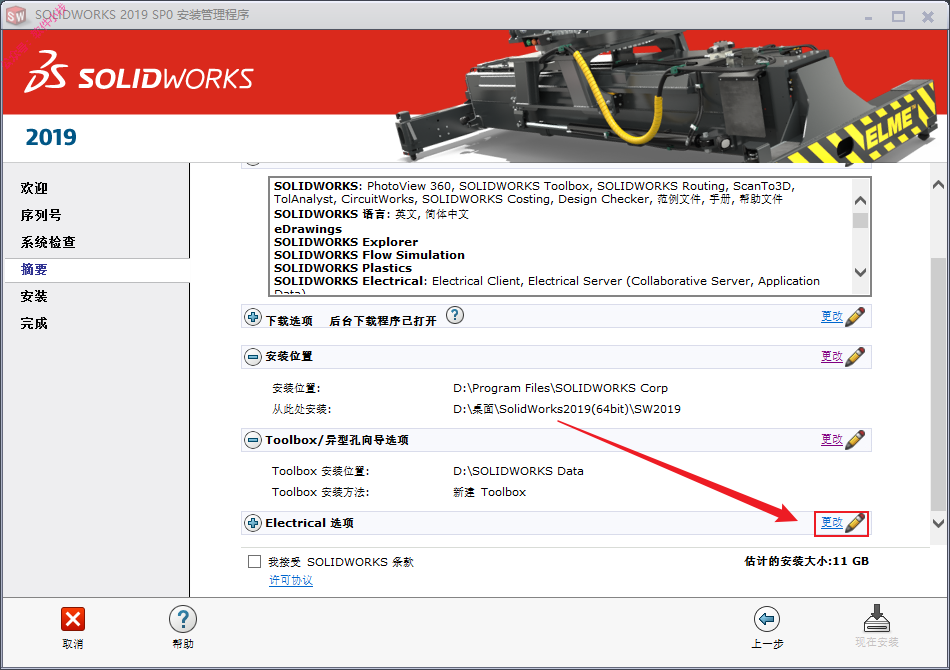Viewport: 950px width, 670px height.
Task: Select the 安装 step in sidebar
Action: [34, 296]
